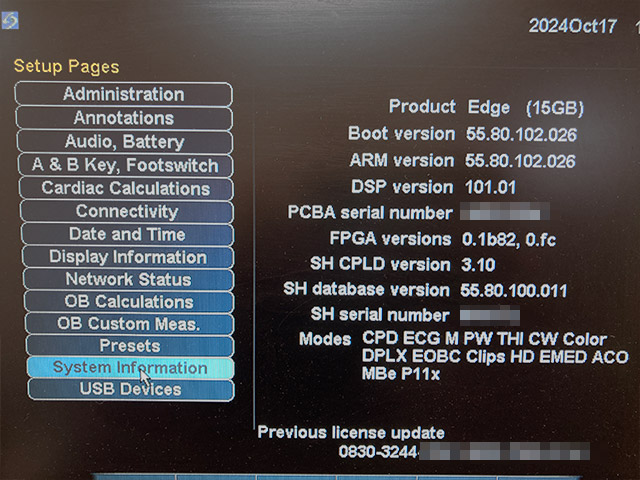Click the Product value Edge (15GB)
Screen dimensions: 640x480
(x=526, y=108)
